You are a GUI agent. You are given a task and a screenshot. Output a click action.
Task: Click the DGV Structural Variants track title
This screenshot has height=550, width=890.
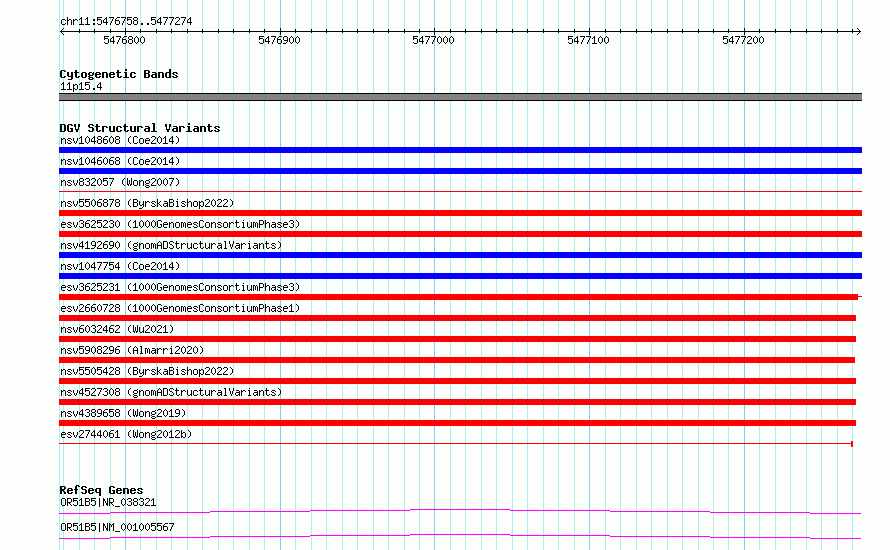point(140,128)
